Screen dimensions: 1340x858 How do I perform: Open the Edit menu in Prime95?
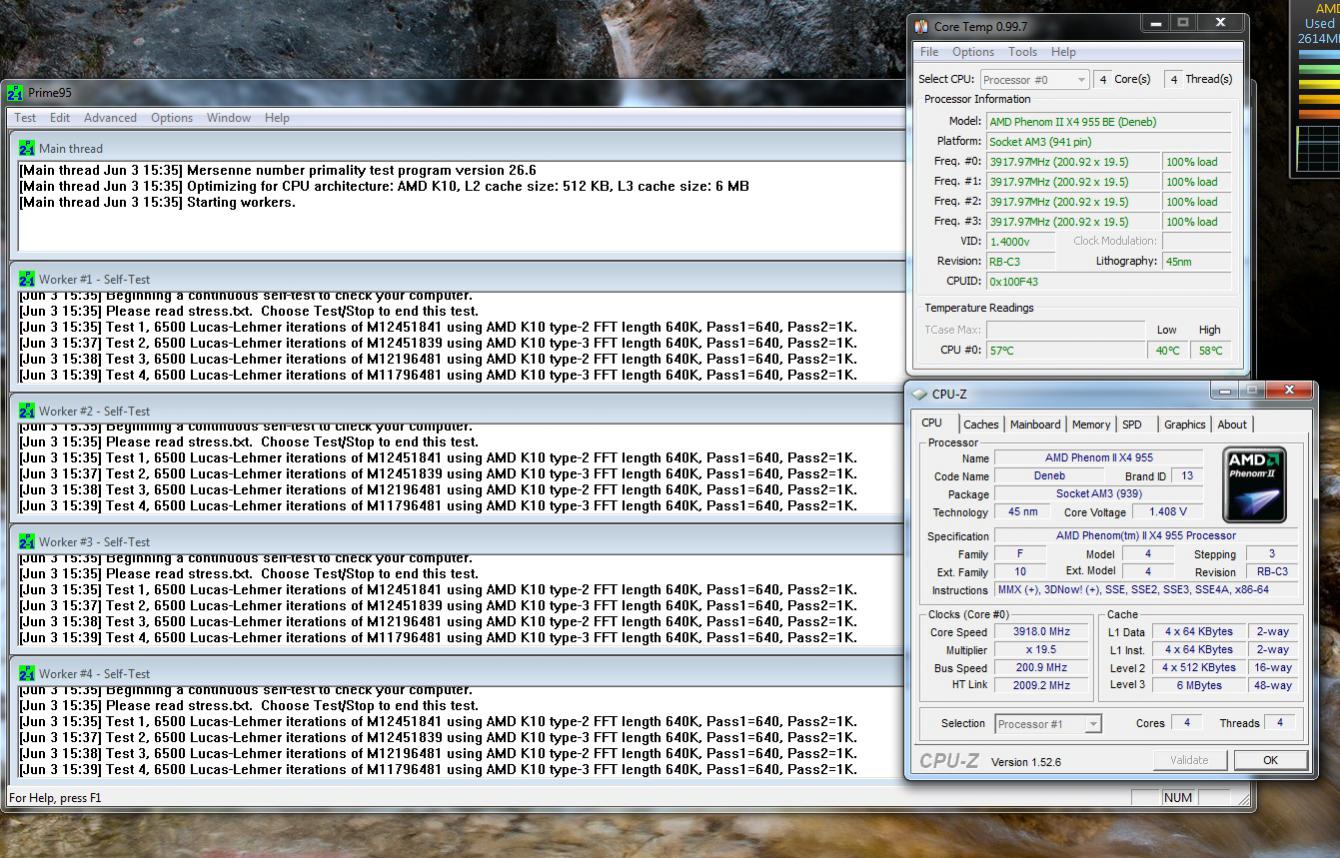coord(60,118)
